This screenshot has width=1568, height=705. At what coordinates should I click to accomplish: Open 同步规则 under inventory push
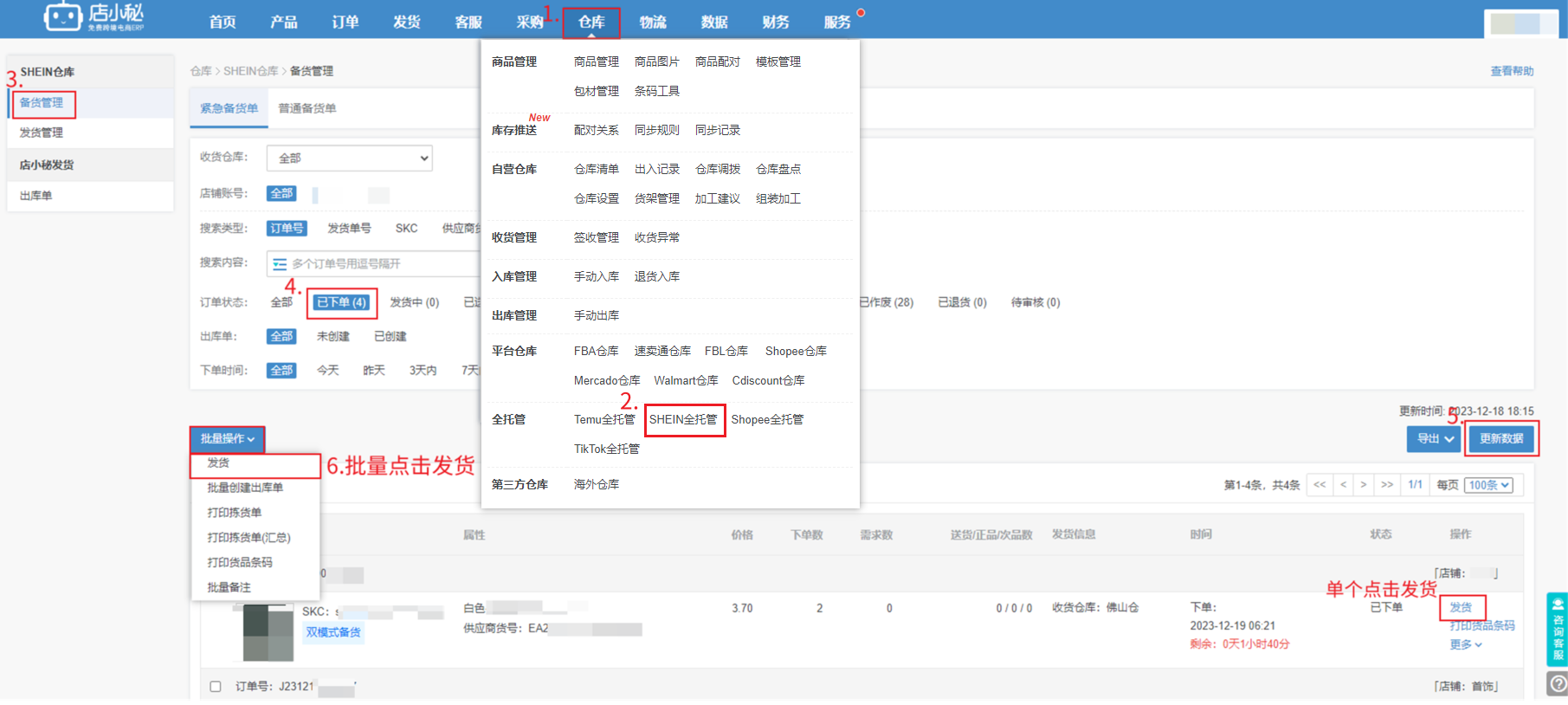click(x=657, y=130)
